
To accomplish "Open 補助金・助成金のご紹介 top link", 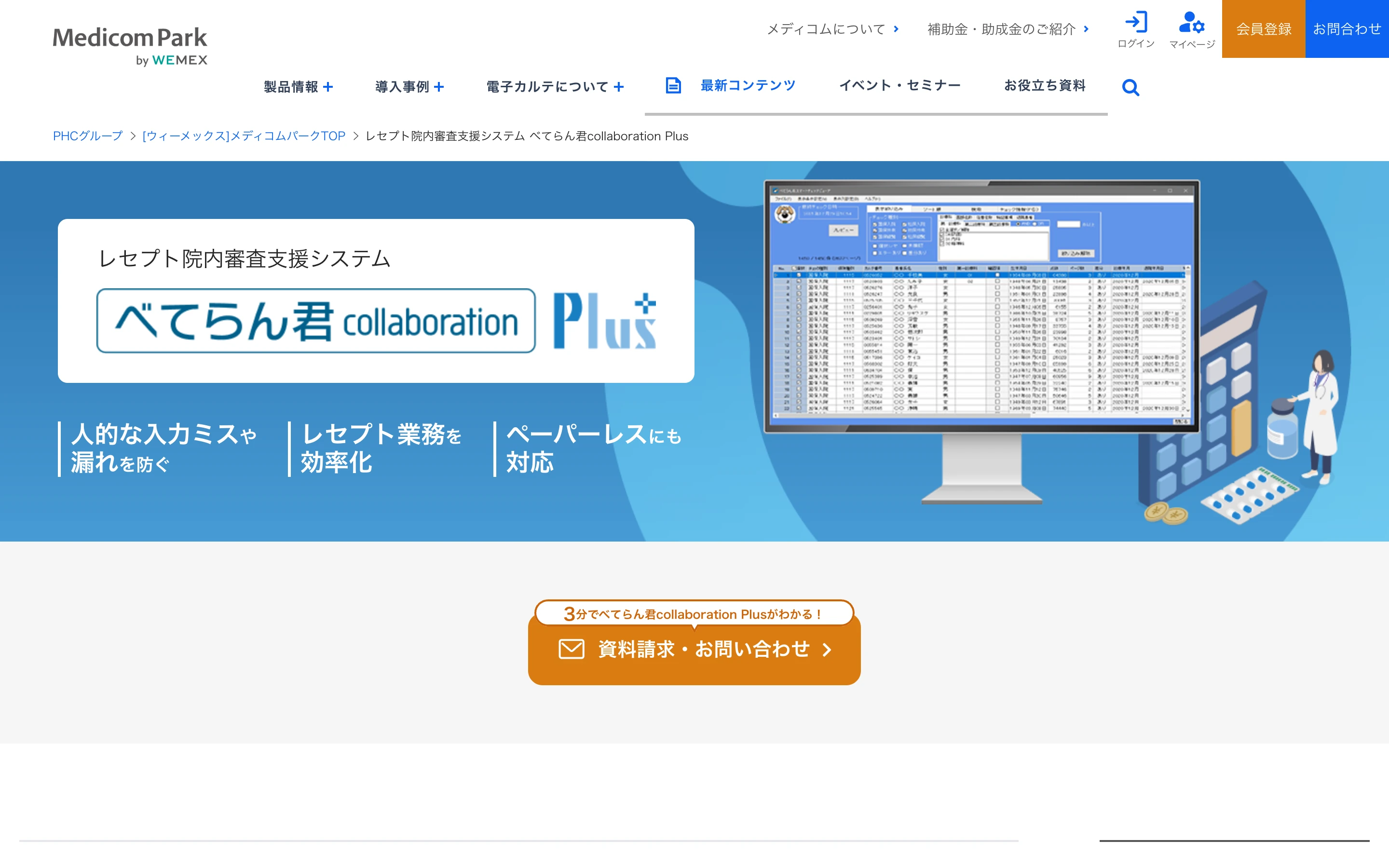I will (x=1002, y=29).
